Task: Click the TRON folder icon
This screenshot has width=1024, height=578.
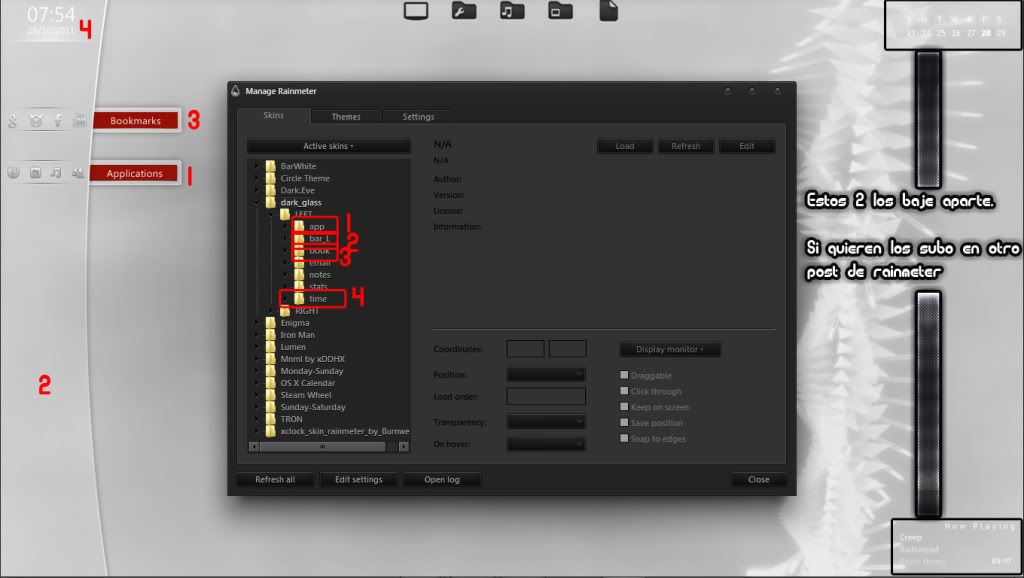Action: pos(270,419)
